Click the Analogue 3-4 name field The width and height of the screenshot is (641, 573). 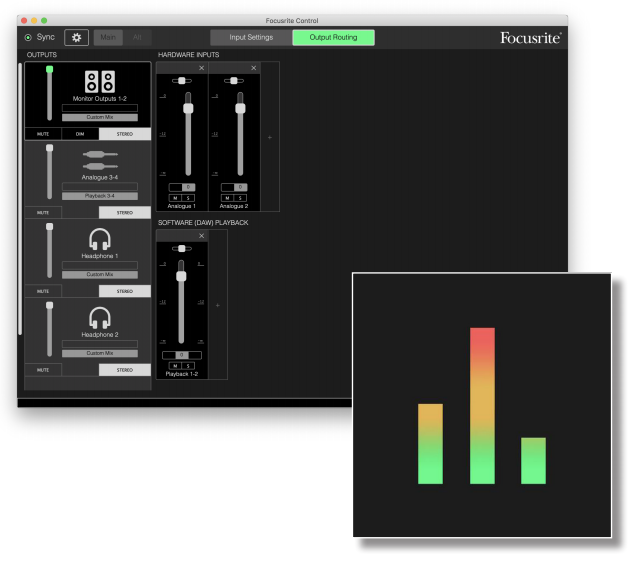(100, 187)
